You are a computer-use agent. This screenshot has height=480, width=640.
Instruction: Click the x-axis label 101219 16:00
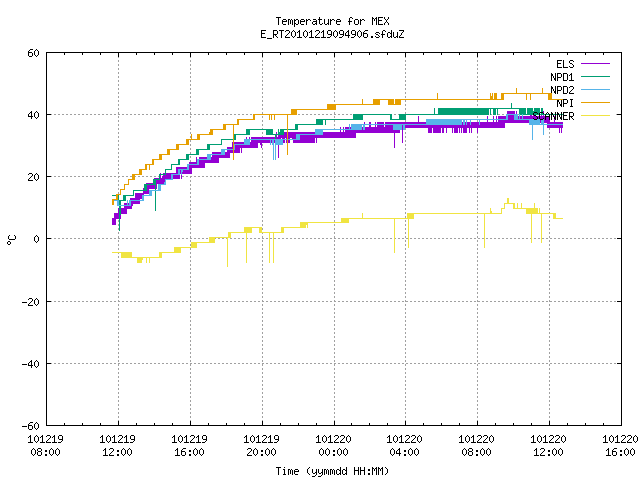point(189,446)
